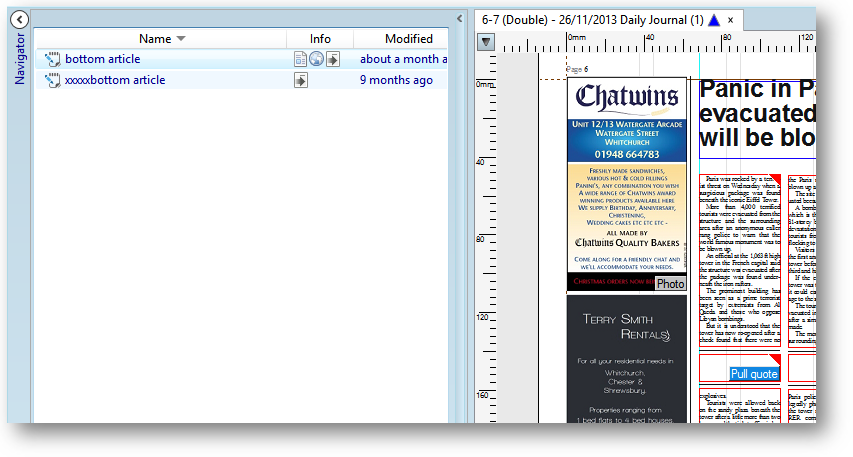Collapse the Navigator panel with the circled arrow

pyautogui.click(x=20, y=19)
